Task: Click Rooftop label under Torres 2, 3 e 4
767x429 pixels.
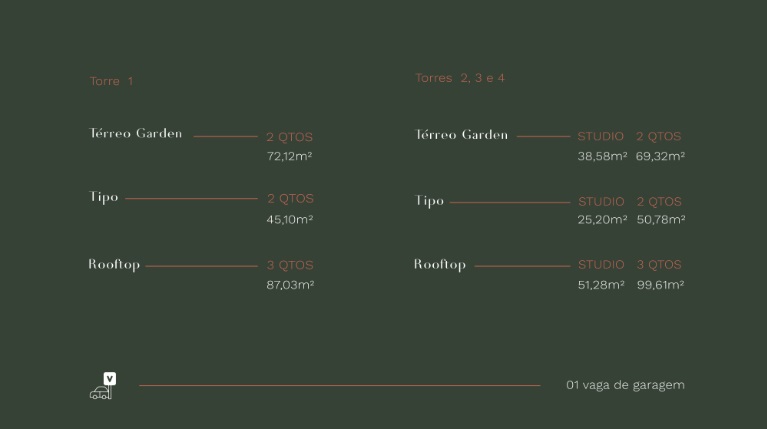Action: 440,265
